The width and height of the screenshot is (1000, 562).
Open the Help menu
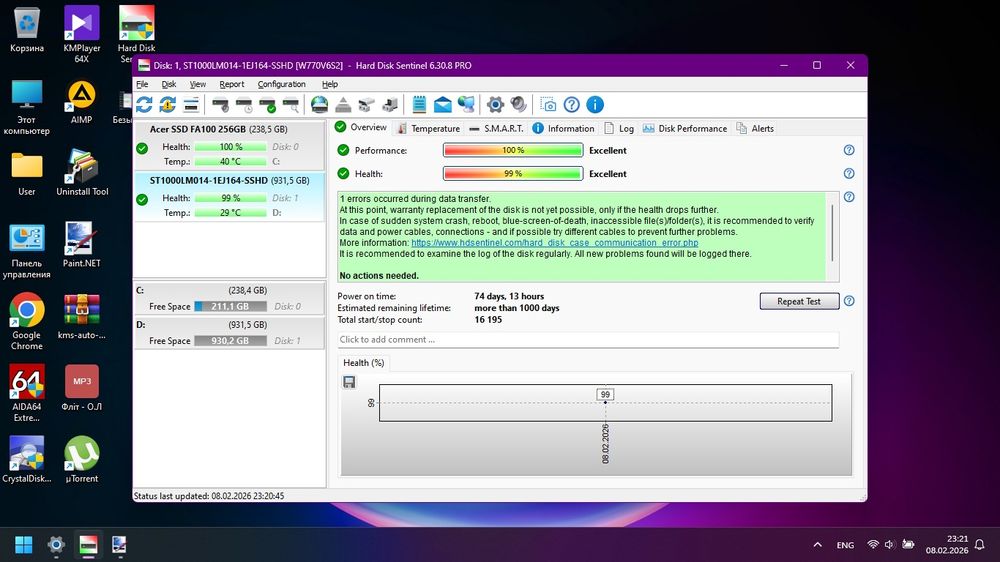tap(330, 84)
